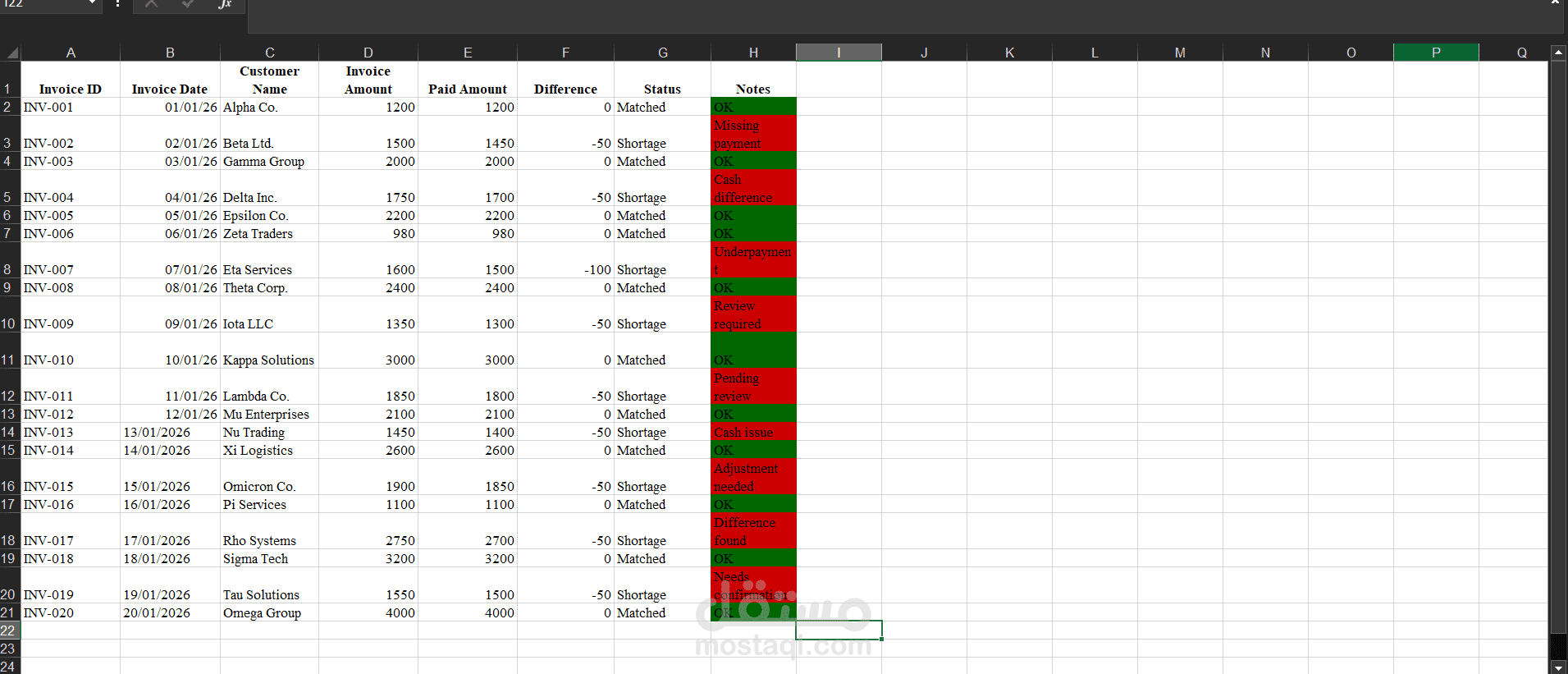Click the 'Customer Name' header cell
Screen dimensions: 1568x674
click(x=269, y=80)
